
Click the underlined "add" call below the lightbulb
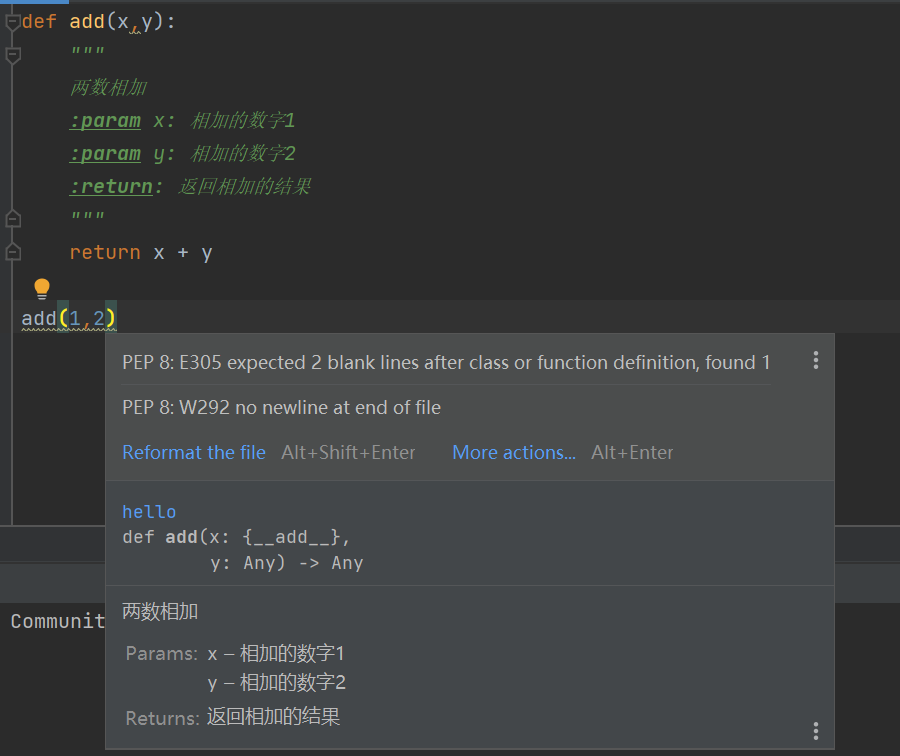click(39, 319)
